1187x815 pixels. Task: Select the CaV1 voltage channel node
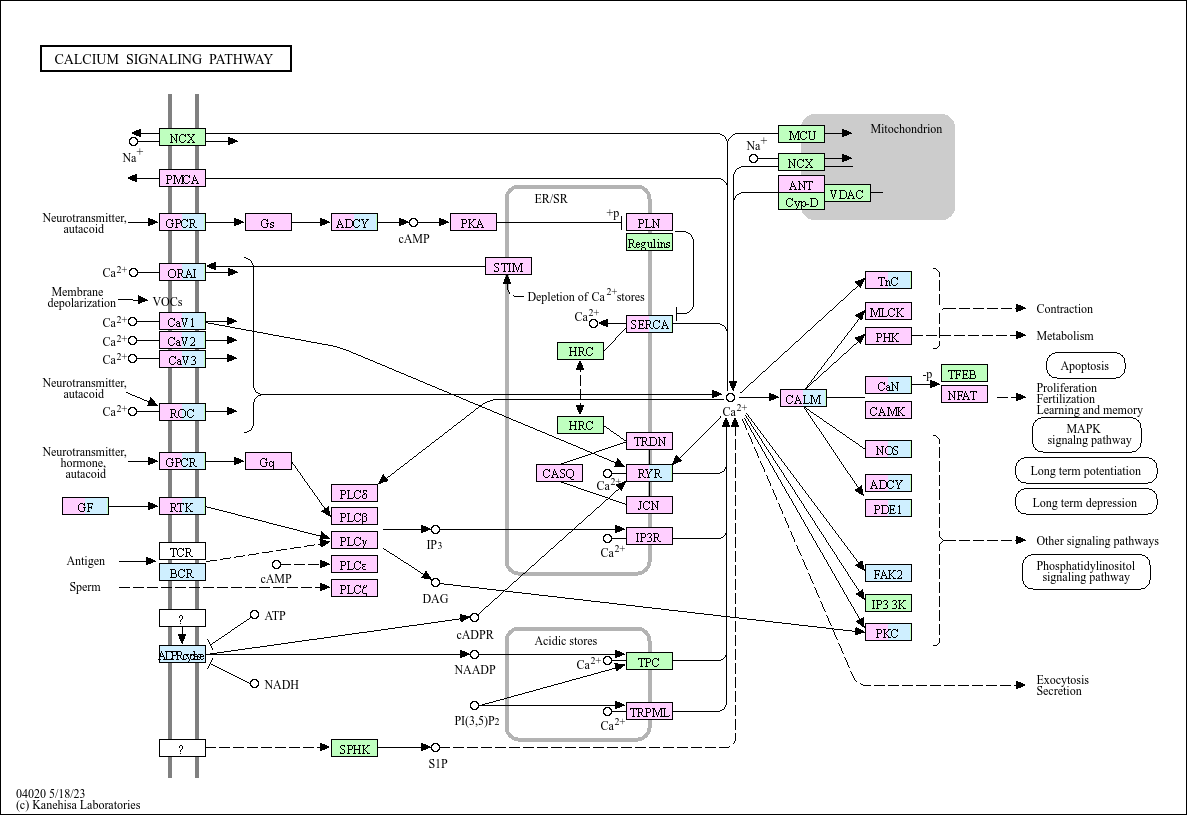(x=182, y=322)
